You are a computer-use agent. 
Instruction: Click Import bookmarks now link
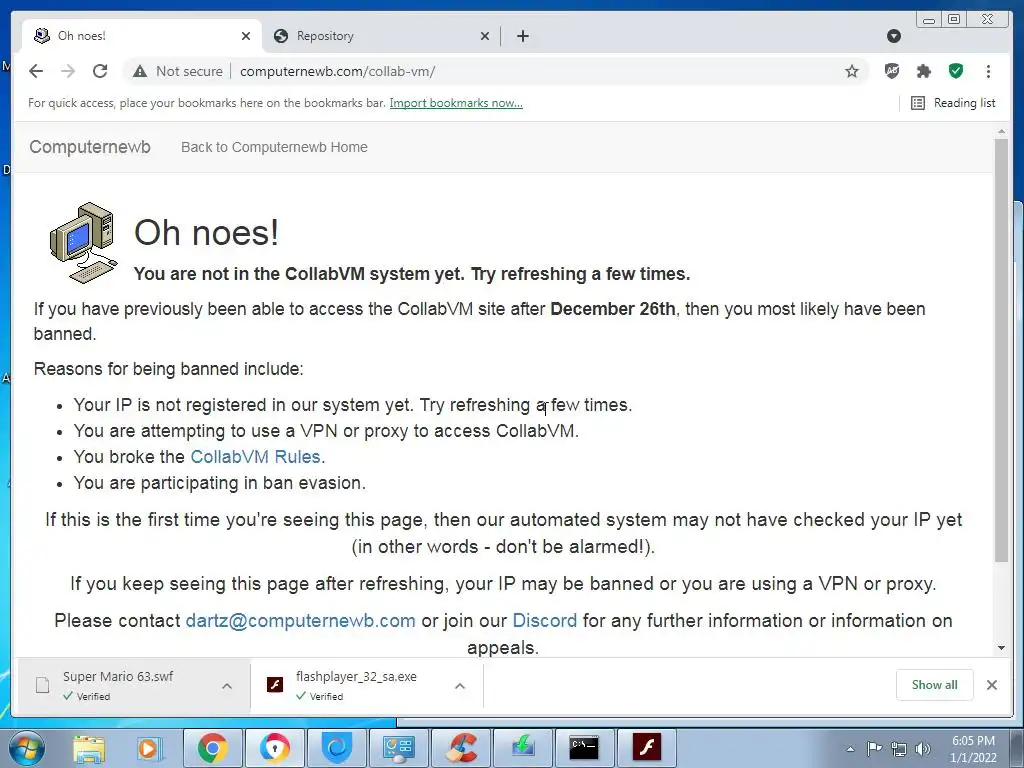pos(456,103)
